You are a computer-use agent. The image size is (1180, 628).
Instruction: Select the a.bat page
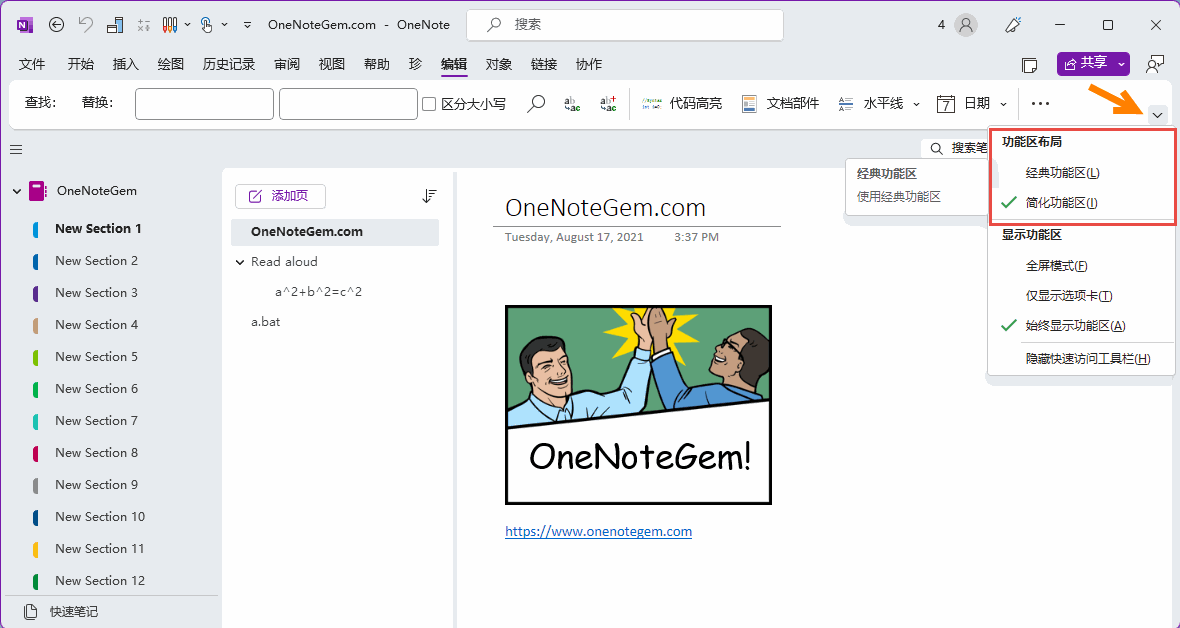click(x=266, y=322)
